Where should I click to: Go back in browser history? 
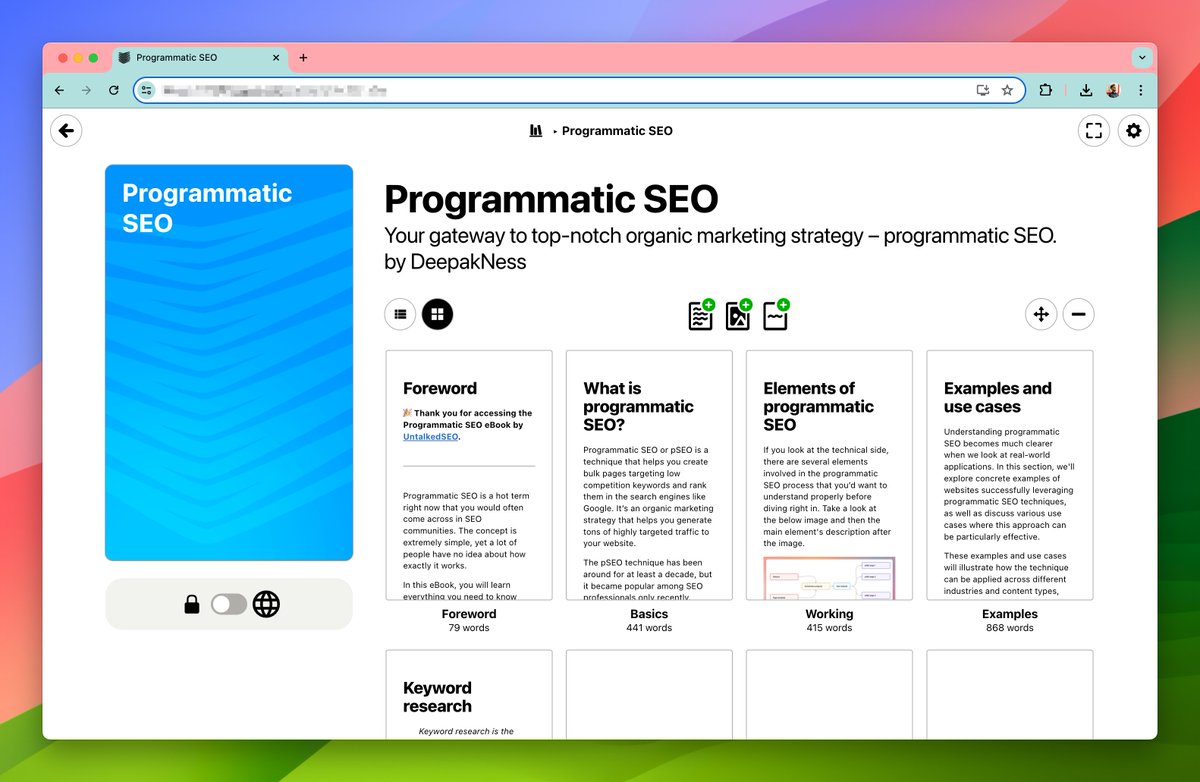coord(59,90)
